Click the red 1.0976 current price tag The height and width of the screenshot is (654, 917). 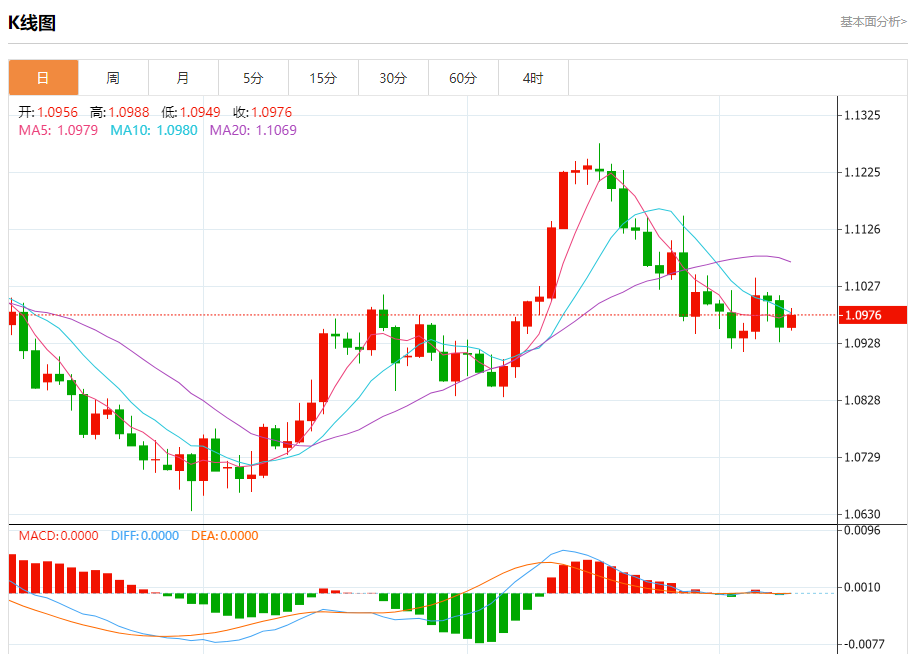point(873,315)
